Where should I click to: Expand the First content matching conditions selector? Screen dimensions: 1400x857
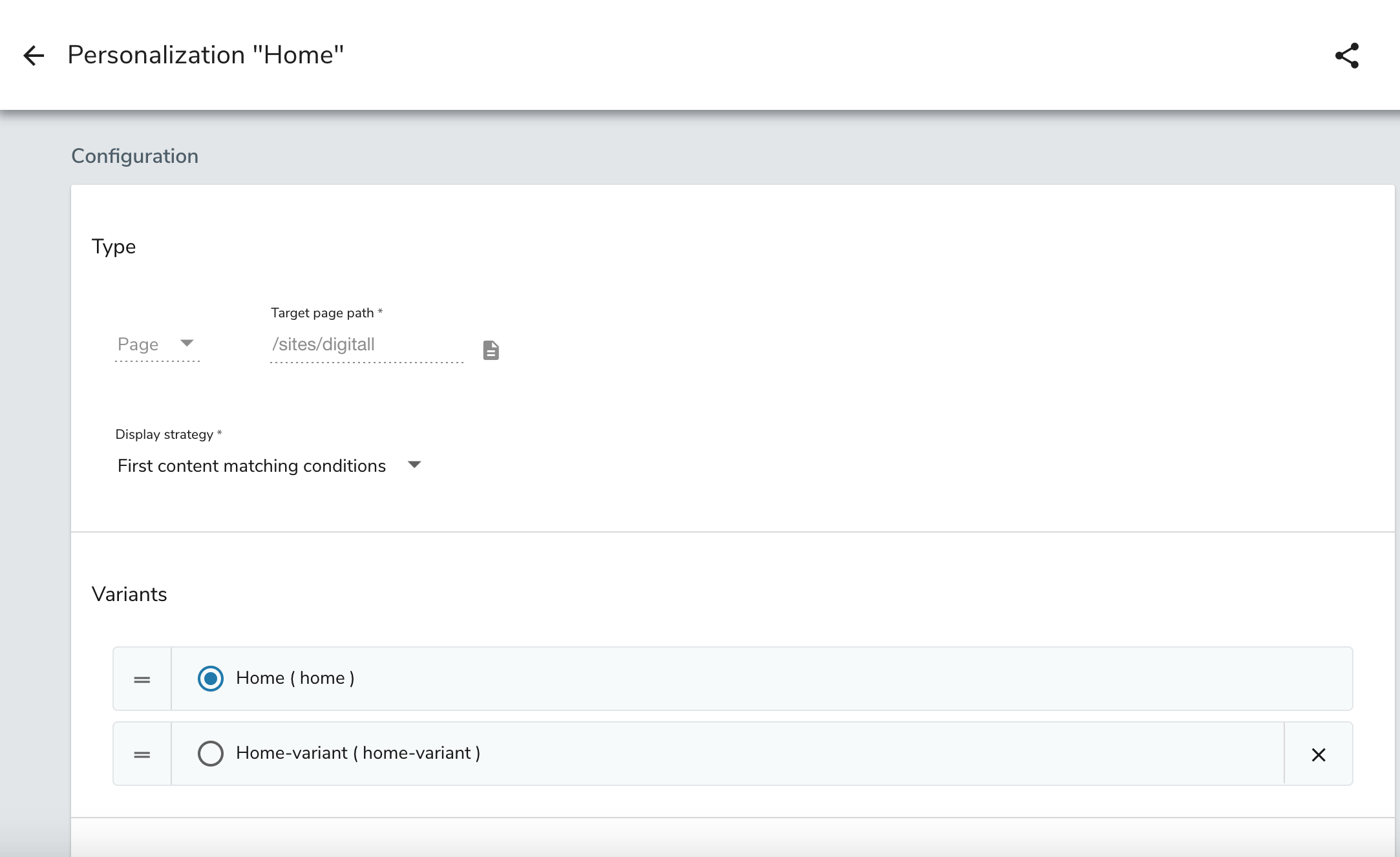415,465
